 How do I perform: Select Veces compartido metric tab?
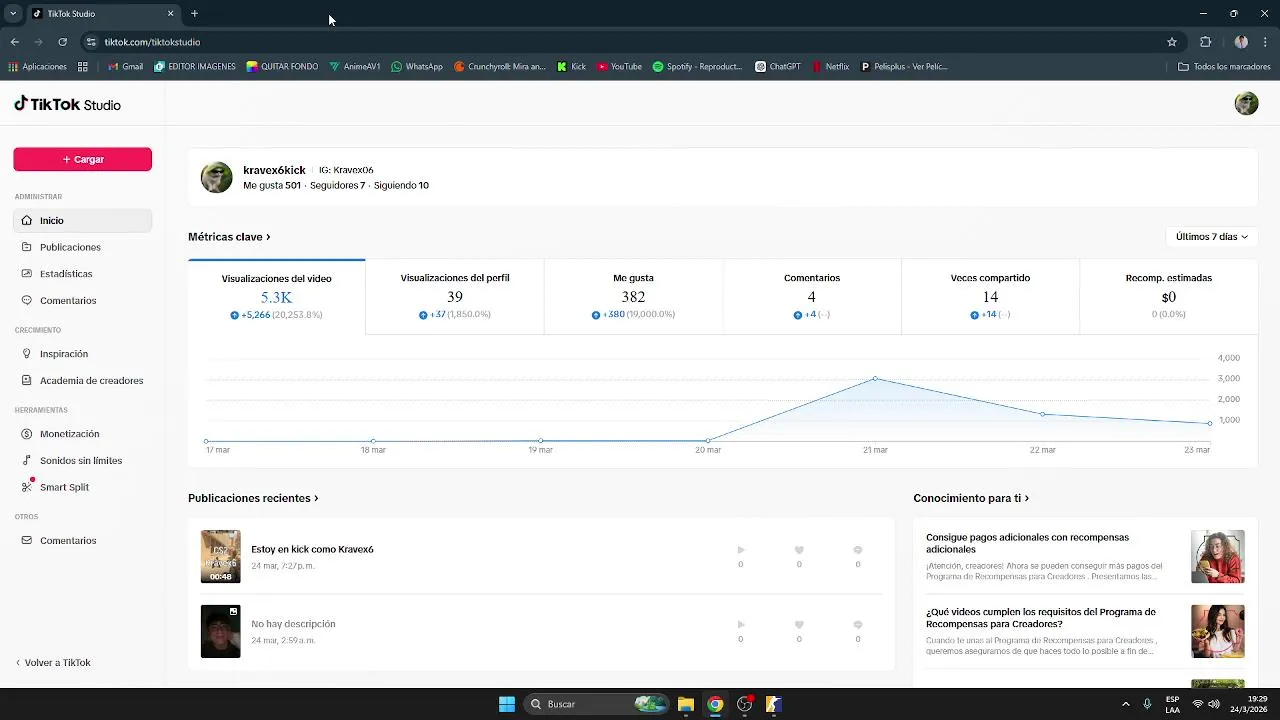[990, 297]
